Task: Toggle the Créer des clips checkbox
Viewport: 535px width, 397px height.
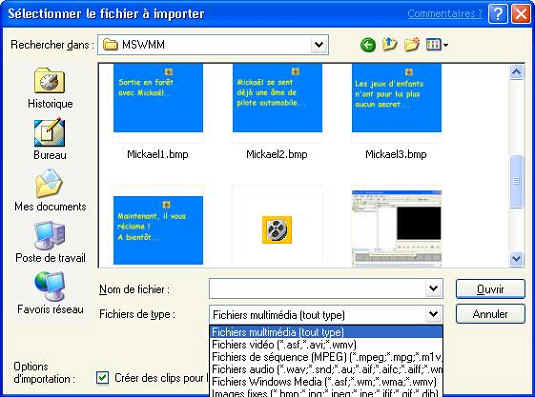Action: pyautogui.click(x=103, y=378)
